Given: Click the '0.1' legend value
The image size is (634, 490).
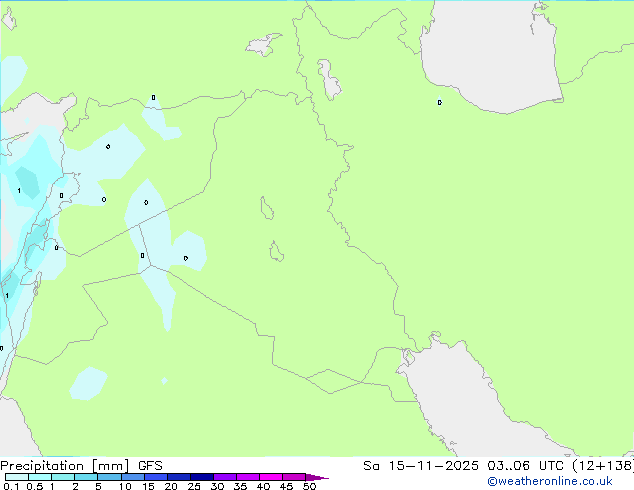Looking at the screenshot, I should pyautogui.click(x=11, y=486).
